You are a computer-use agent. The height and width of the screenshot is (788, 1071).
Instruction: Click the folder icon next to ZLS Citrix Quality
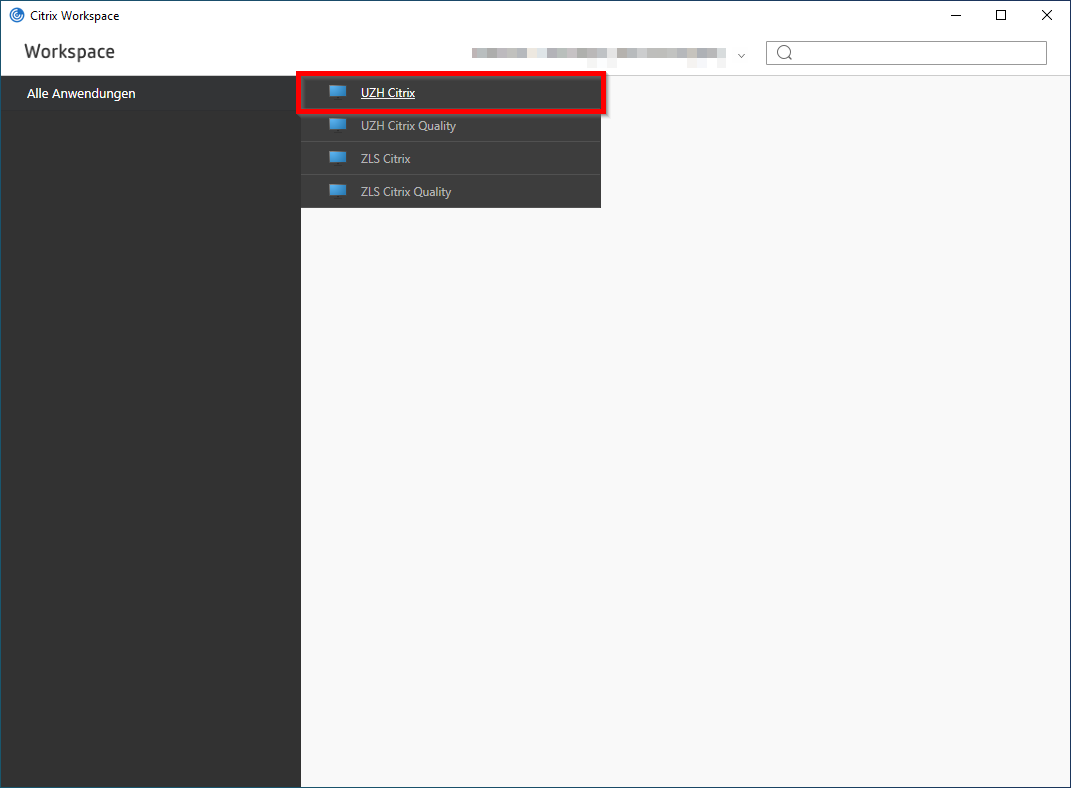coord(337,191)
